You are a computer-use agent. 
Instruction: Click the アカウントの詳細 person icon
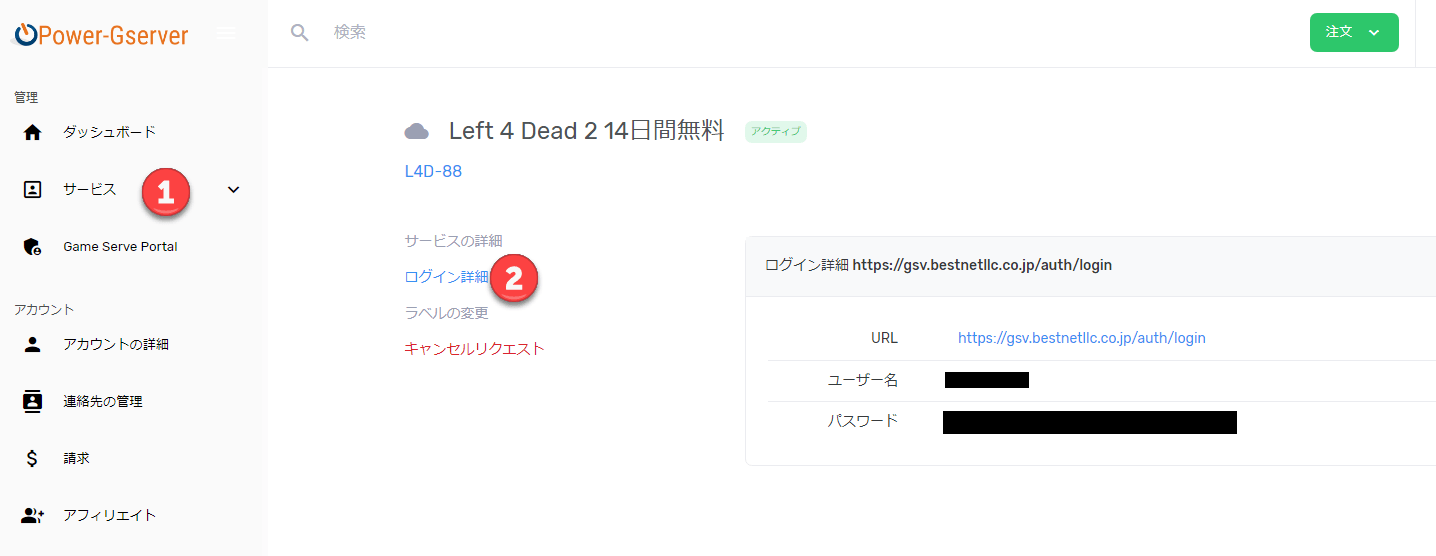click(x=32, y=344)
